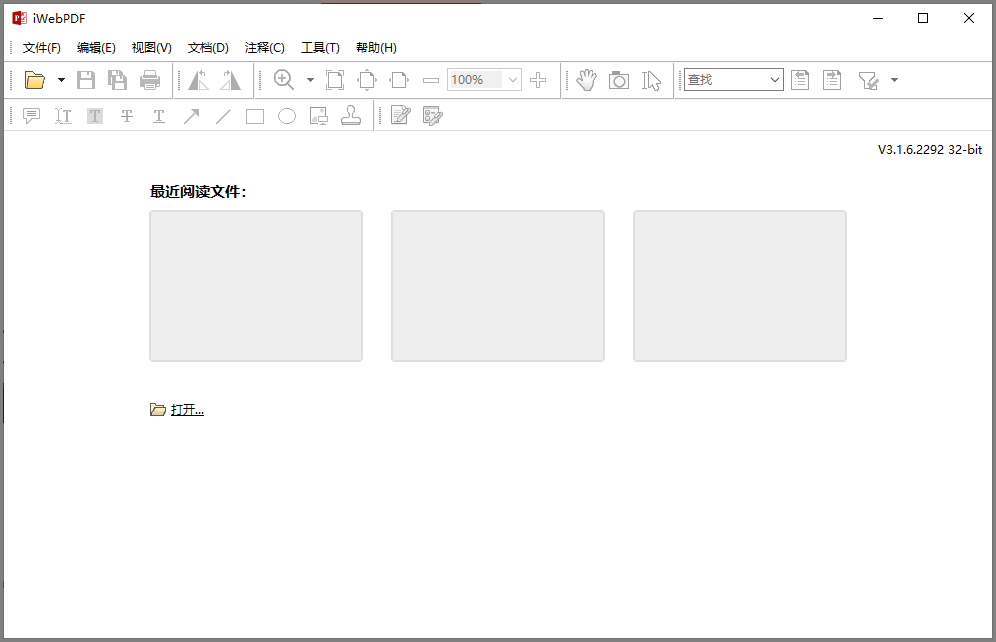Activate the Strikethrough text tool

[127, 116]
